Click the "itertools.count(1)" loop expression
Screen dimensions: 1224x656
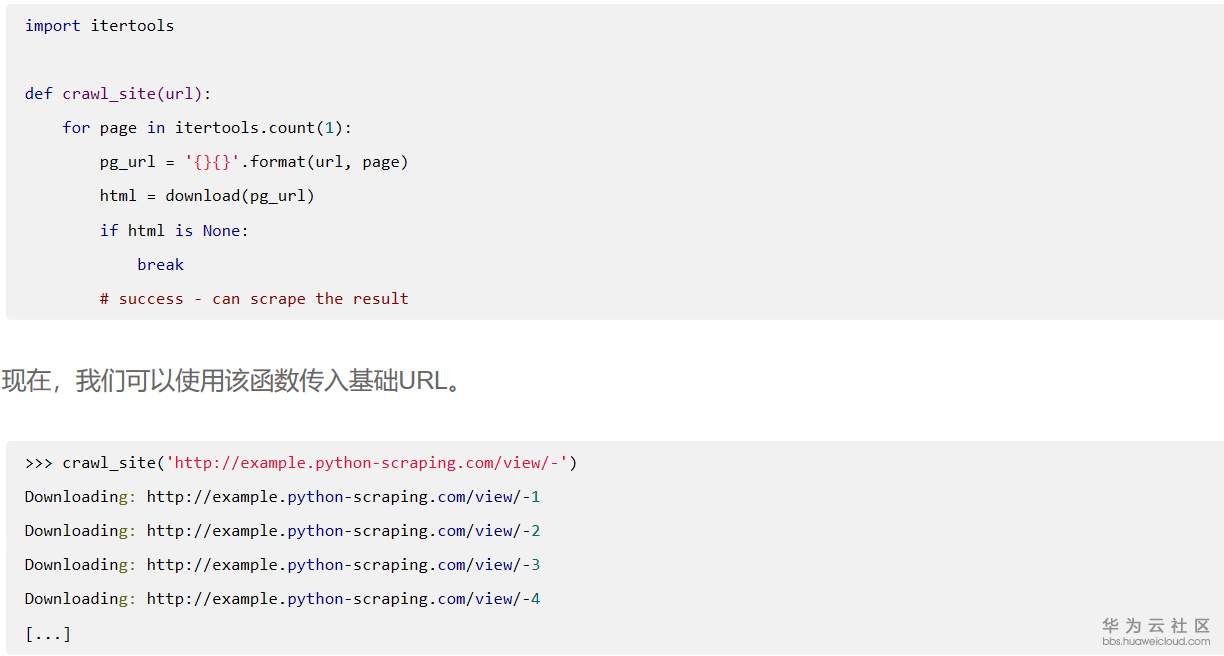pyautogui.click(x=261, y=128)
